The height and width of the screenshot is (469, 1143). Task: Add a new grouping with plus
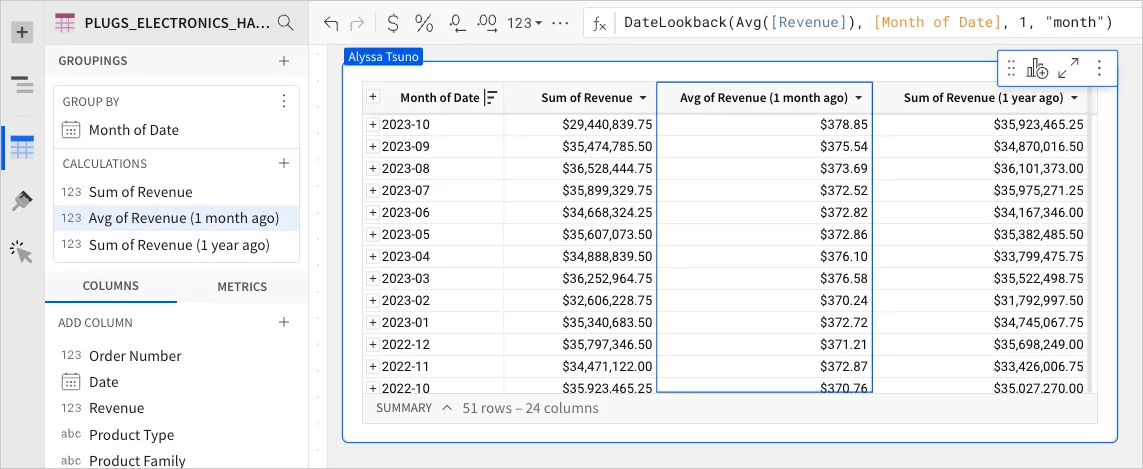click(284, 61)
